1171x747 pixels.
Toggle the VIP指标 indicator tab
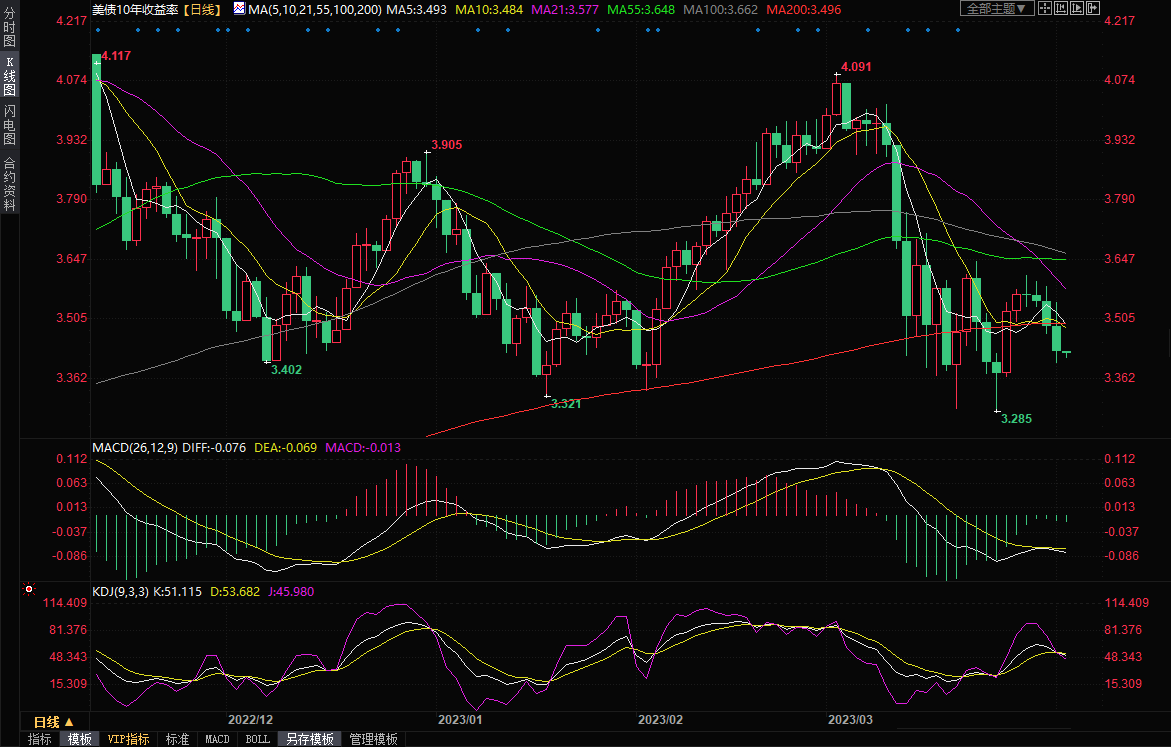(128, 739)
